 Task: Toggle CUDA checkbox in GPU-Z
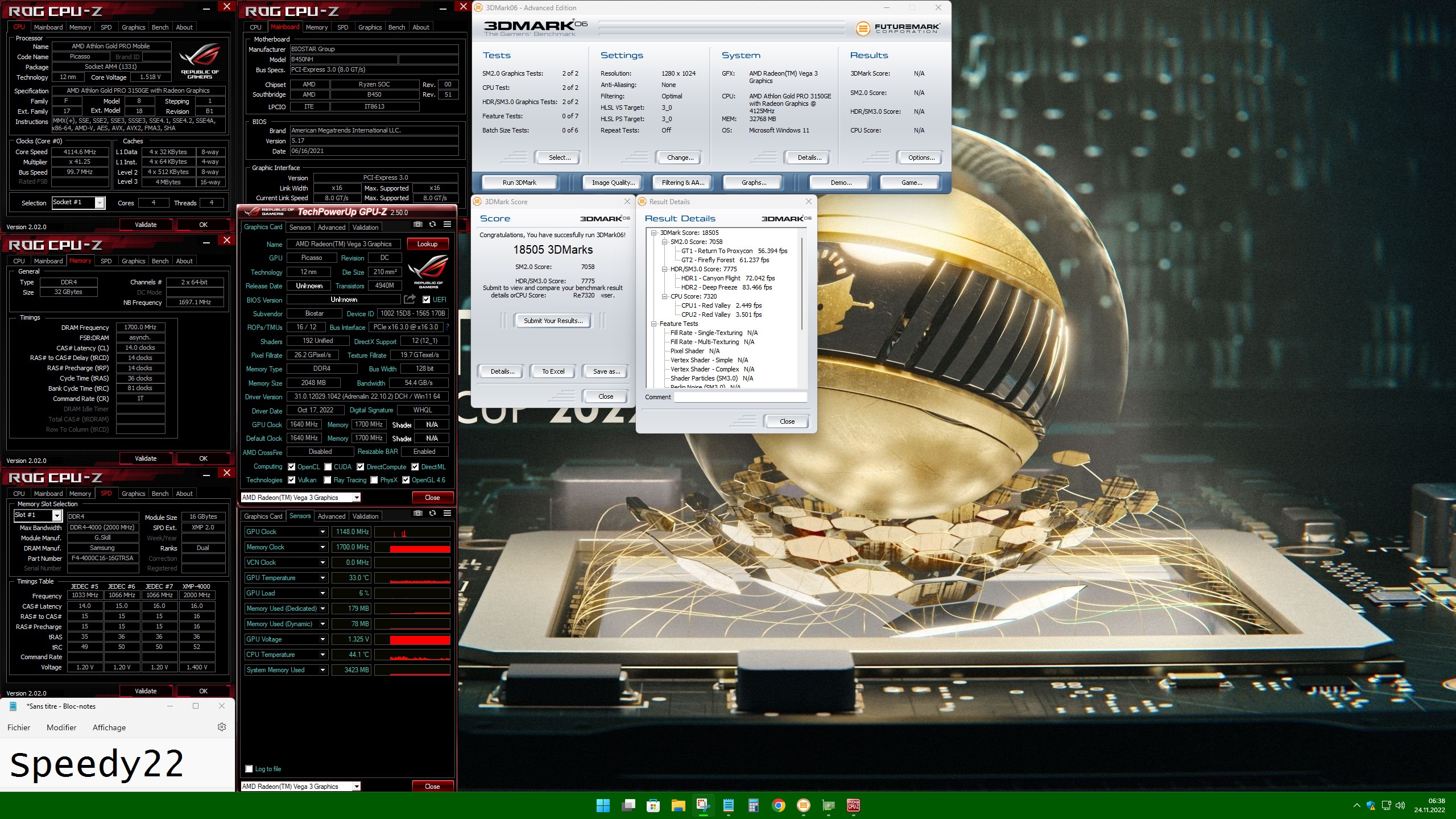coord(328,467)
